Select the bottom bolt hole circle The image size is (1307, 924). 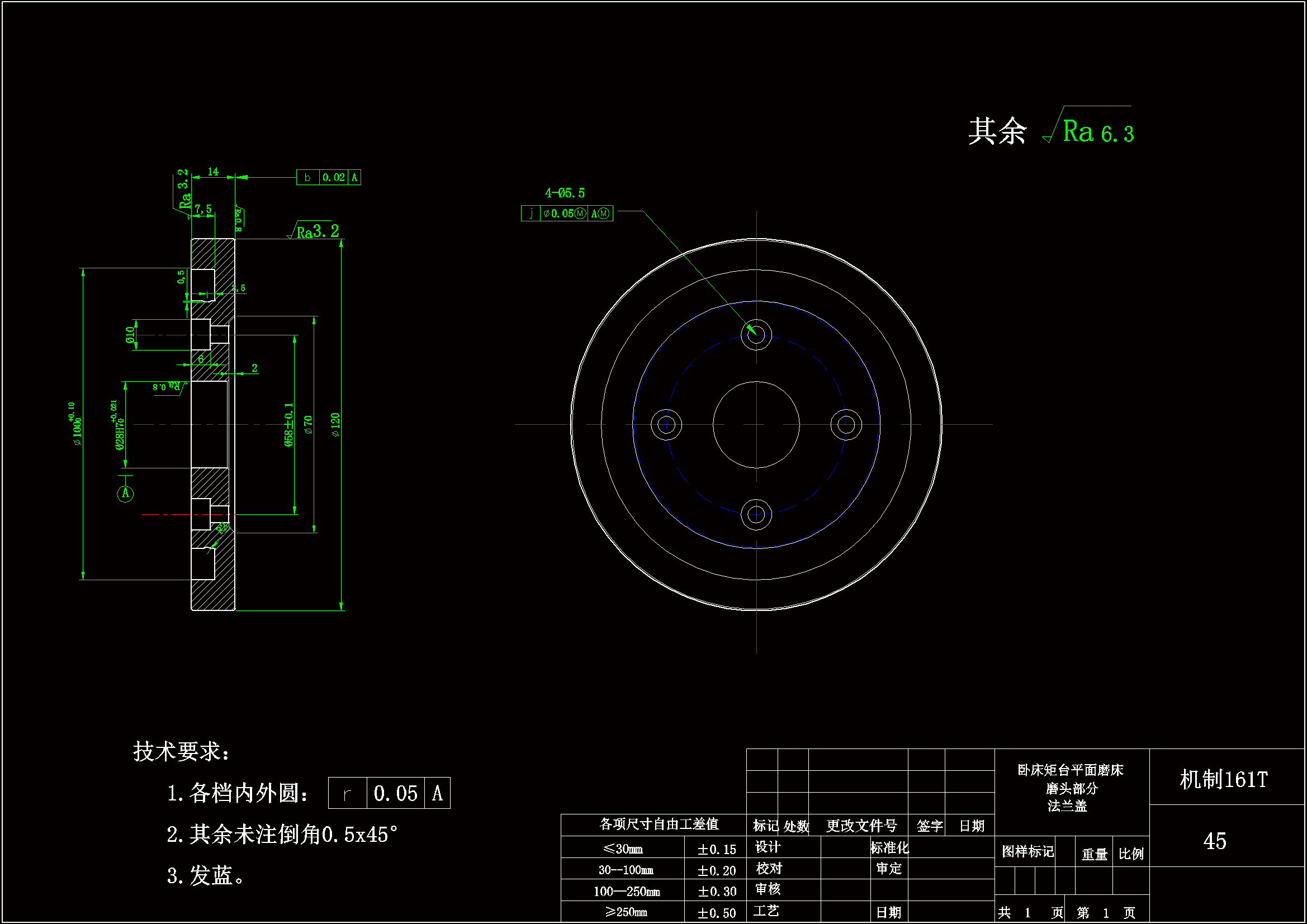756,515
